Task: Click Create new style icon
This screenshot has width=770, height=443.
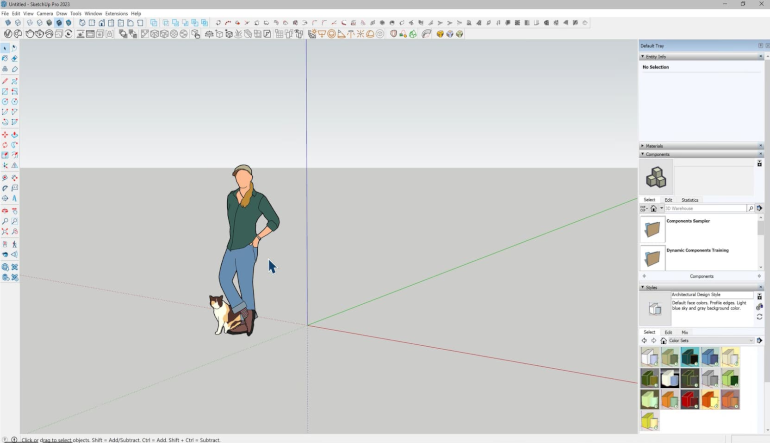Action: tap(759, 306)
